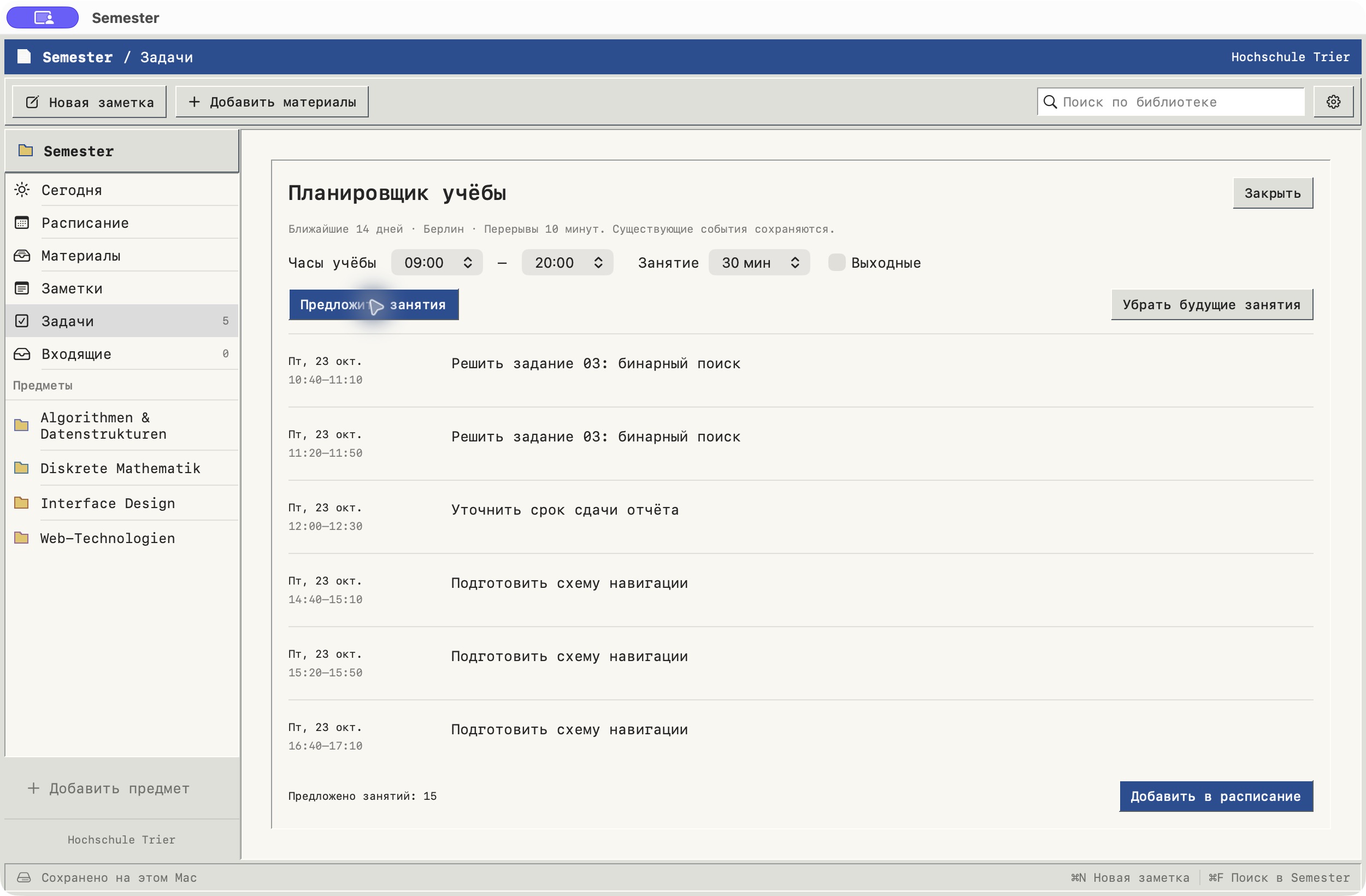Click the disk icon in the status bar
Viewport: 1366px width, 896px height.
pyautogui.click(x=23, y=877)
